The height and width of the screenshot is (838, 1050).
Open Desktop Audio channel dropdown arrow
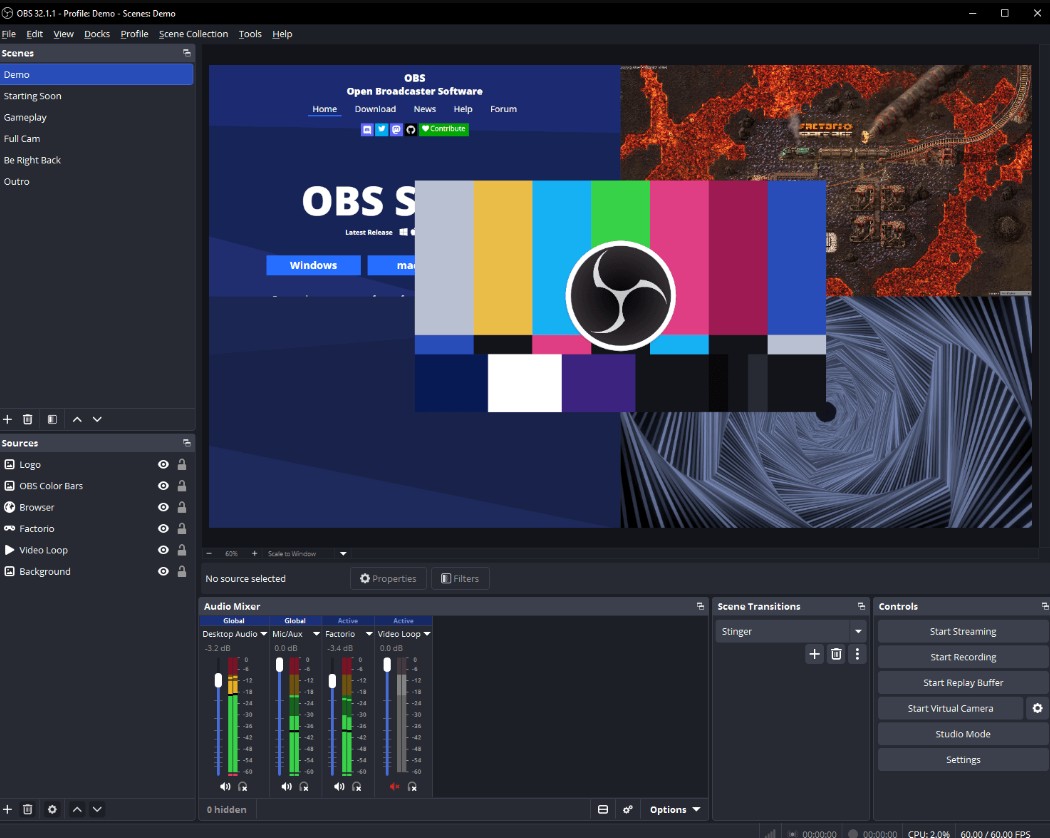coord(264,634)
